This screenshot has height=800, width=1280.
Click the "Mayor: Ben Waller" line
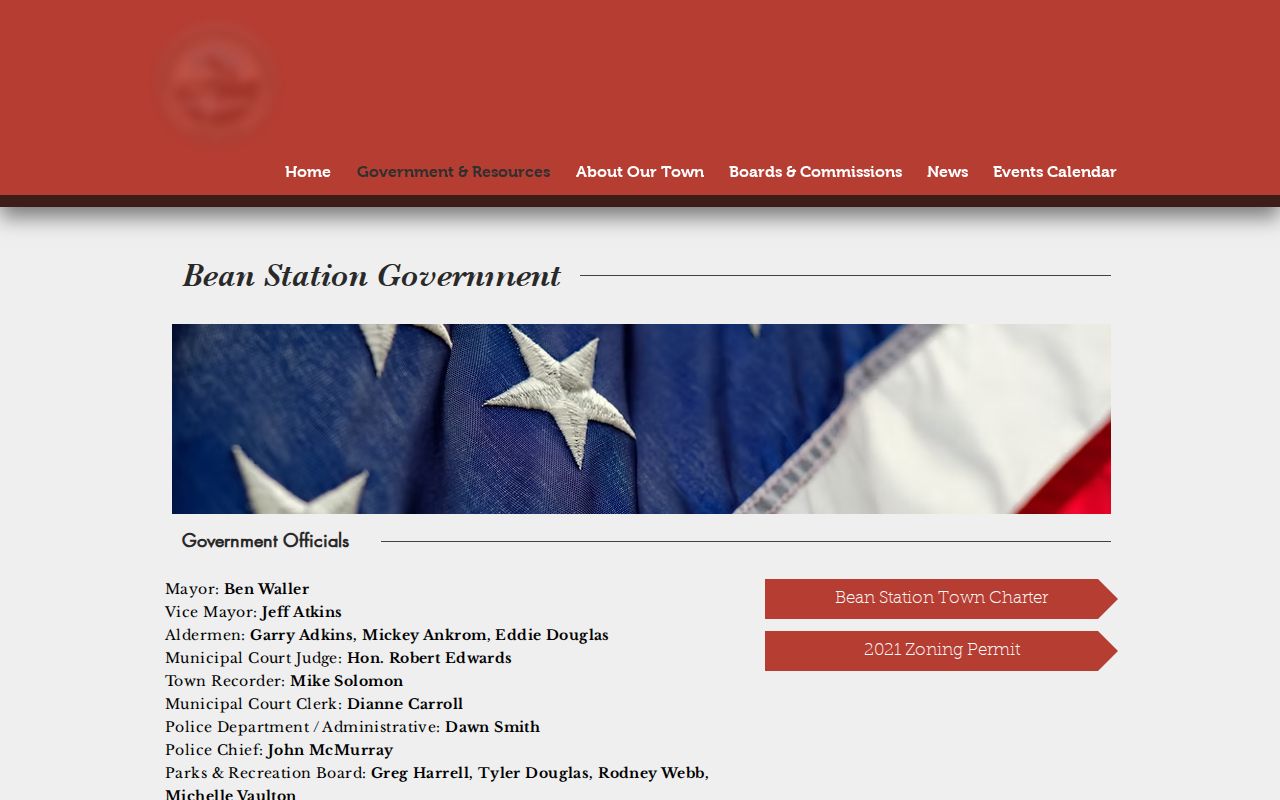pos(237,589)
